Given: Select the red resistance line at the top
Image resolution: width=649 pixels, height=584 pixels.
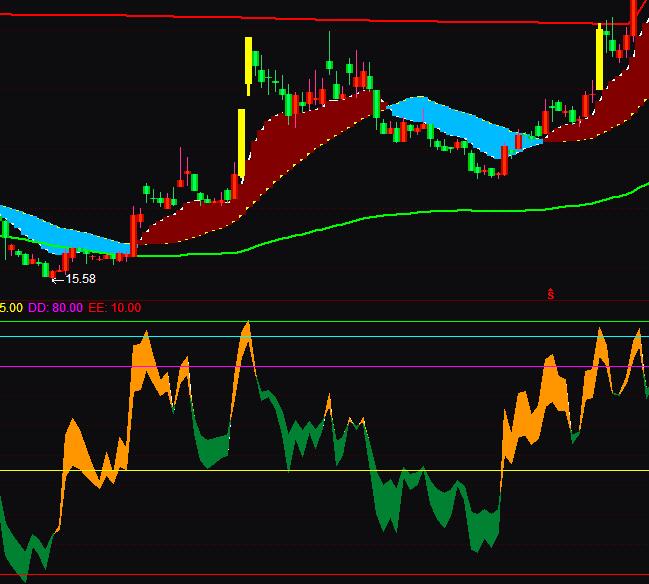Looking at the screenshot, I should pyautogui.click(x=300, y=18).
